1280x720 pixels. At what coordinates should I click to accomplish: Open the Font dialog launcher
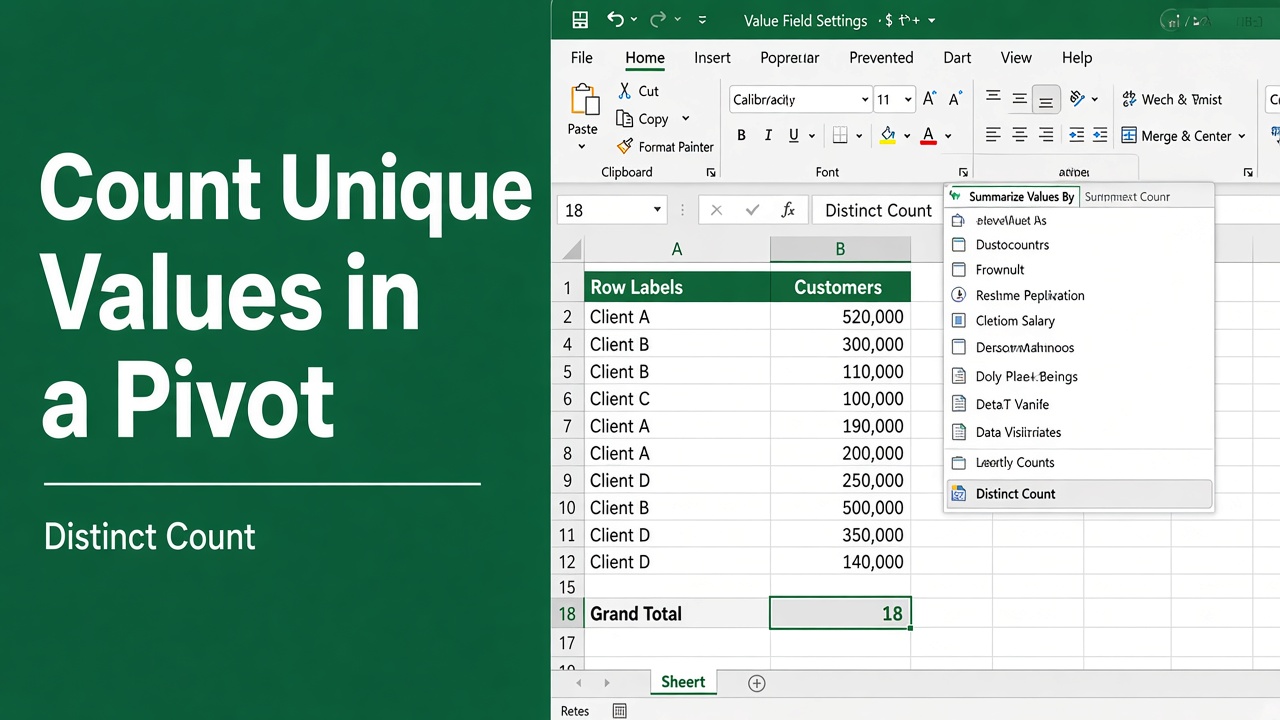[x=963, y=173]
